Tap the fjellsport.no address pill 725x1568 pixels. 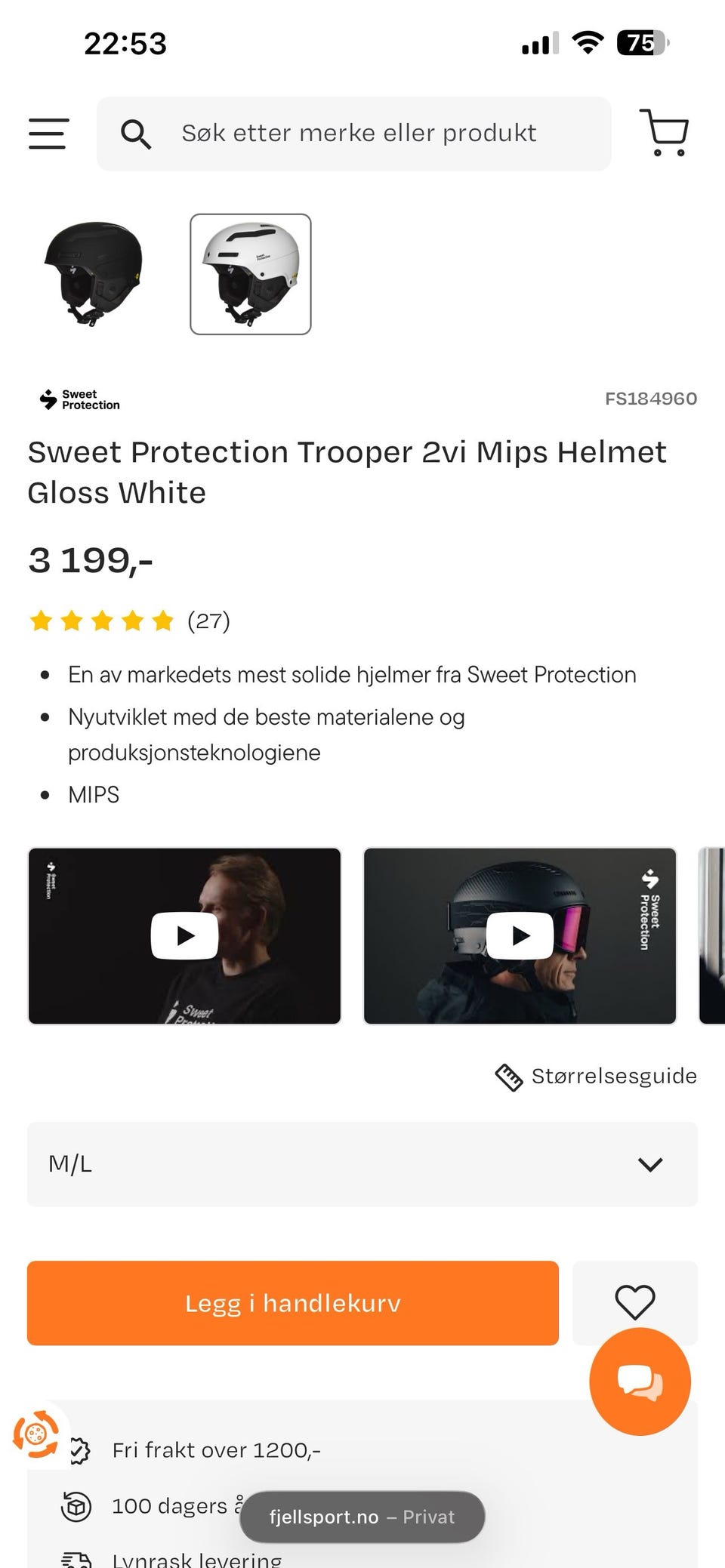point(362,1517)
